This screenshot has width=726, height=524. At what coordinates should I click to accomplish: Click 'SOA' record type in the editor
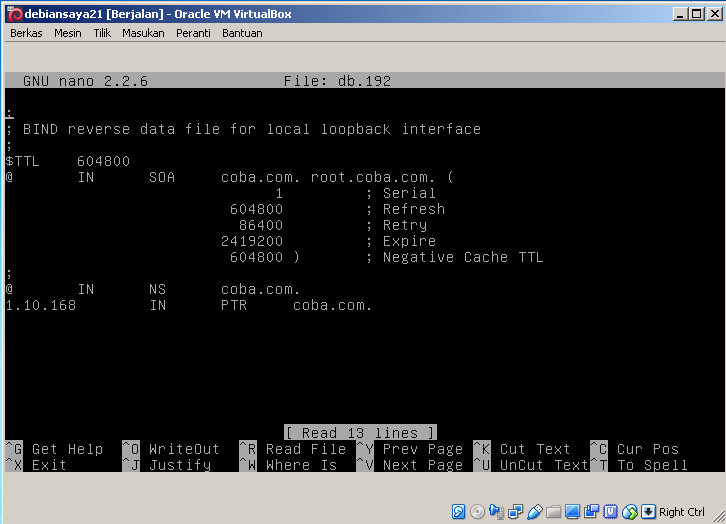162,177
